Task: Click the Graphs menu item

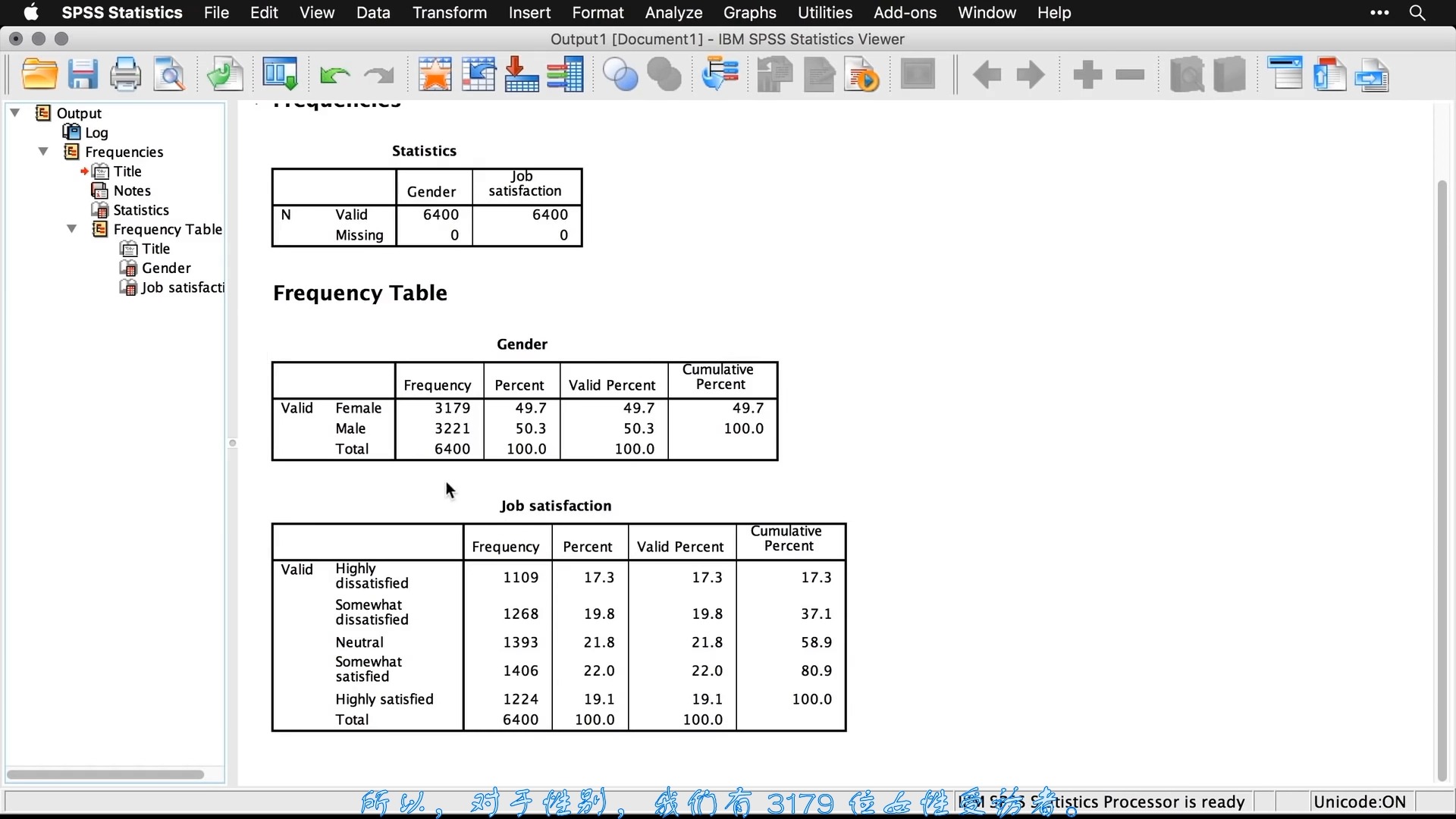Action: (750, 12)
